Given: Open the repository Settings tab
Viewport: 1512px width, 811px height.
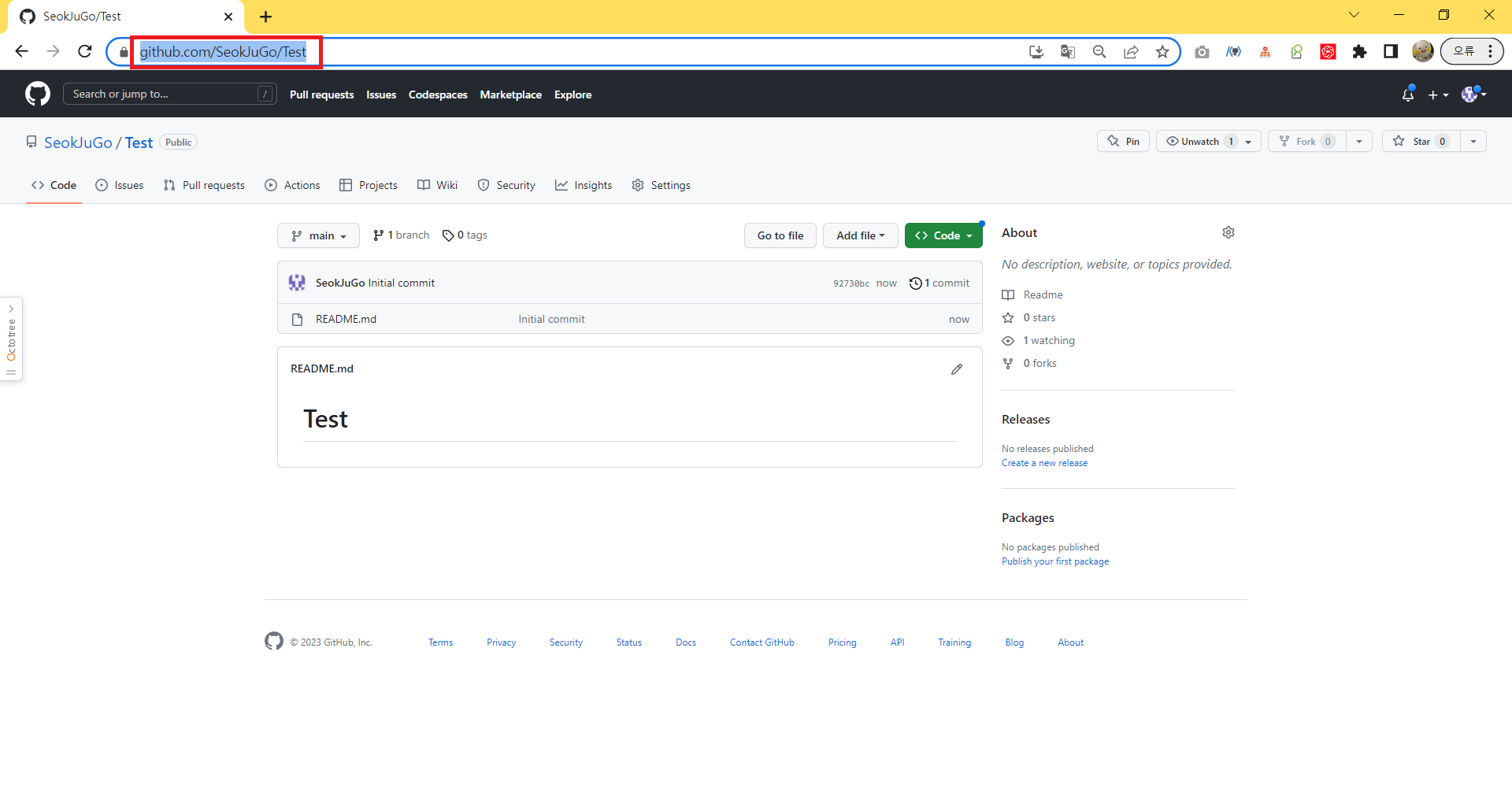Looking at the screenshot, I should point(661,185).
